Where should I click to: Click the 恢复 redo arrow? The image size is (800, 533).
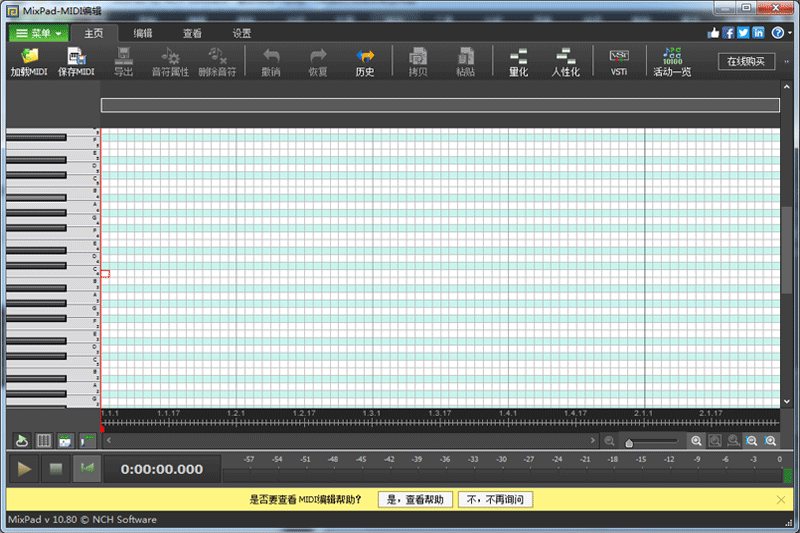coord(318,62)
